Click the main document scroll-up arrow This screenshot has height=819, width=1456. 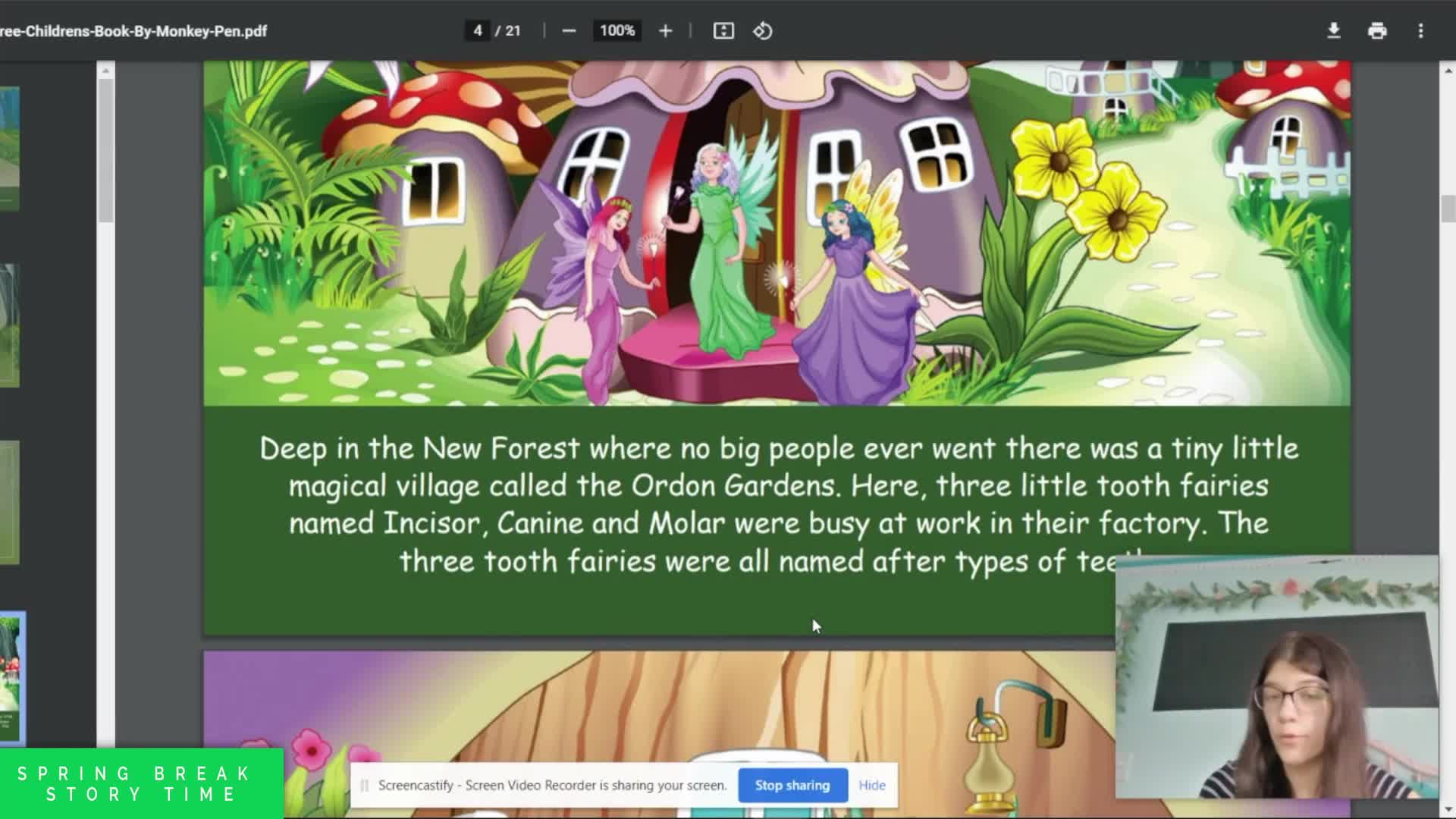click(x=1448, y=71)
